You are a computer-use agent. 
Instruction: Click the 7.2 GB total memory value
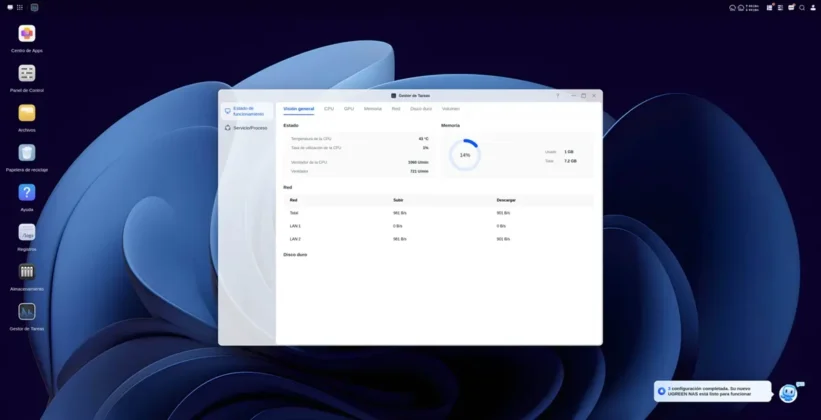[x=570, y=161]
